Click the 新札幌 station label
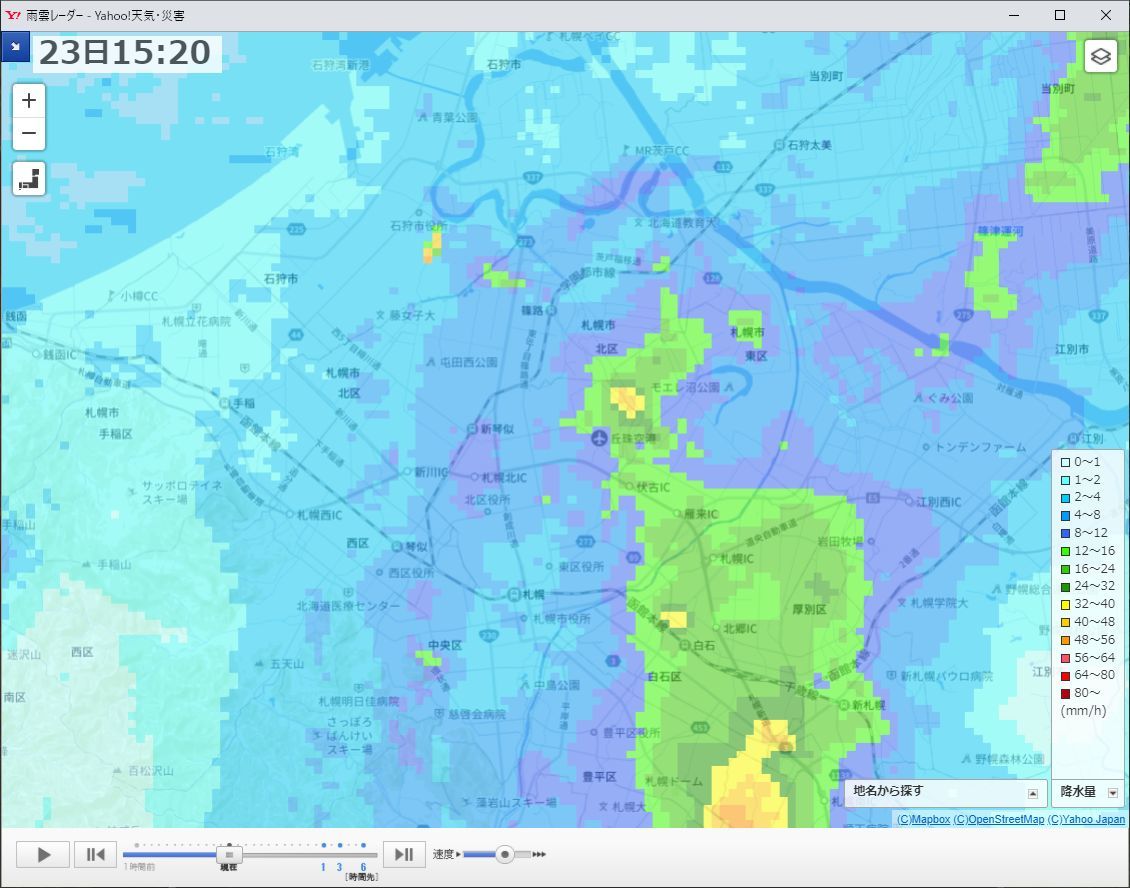The width and height of the screenshot is (1130, 888). (x=868, y=705)
